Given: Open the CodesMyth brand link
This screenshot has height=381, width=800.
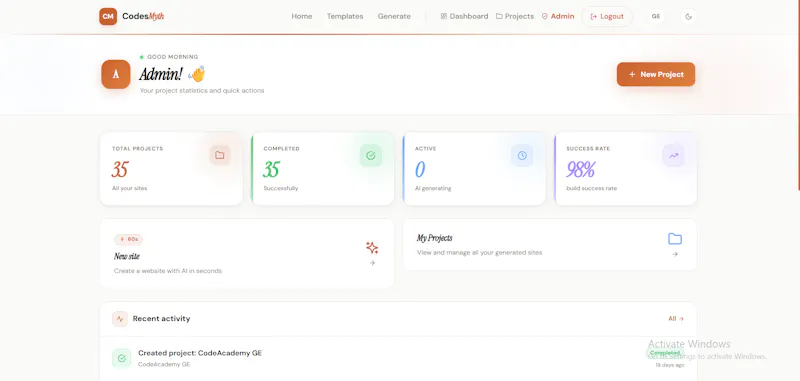Looking at the screenshot, I should [x=143, y=16].
